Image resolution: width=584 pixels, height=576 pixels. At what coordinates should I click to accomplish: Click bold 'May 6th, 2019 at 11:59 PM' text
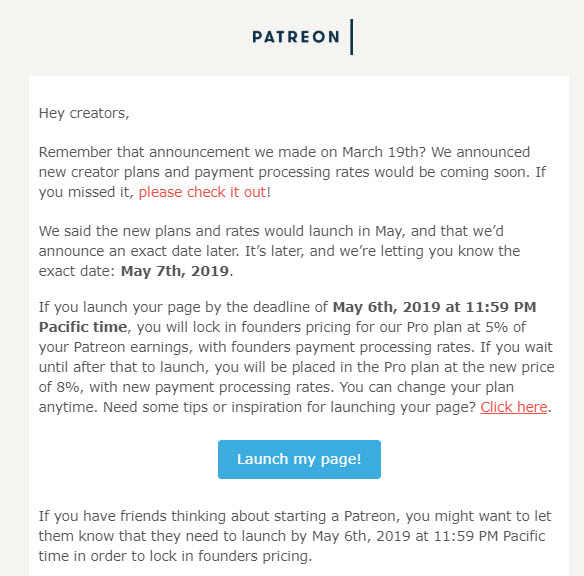coord(434,307)
